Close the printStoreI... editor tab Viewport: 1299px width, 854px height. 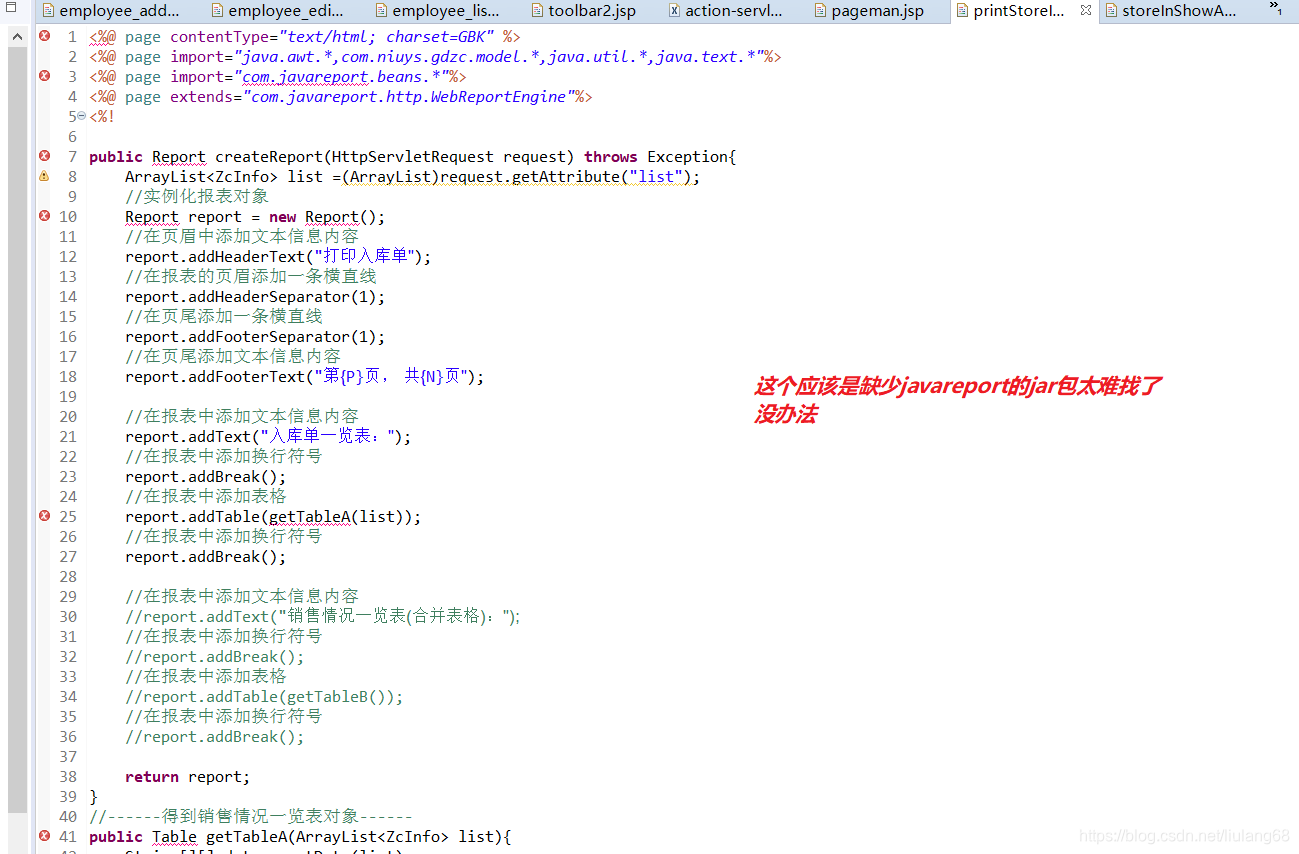1086,11
